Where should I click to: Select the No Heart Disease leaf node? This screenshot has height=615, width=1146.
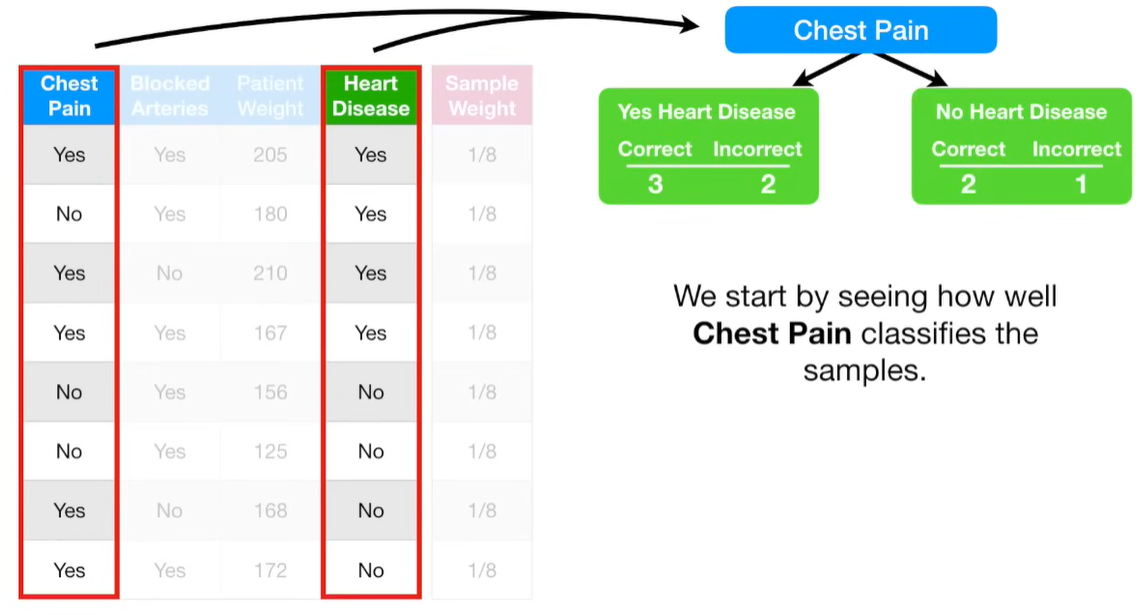[x=1021, y=112]
